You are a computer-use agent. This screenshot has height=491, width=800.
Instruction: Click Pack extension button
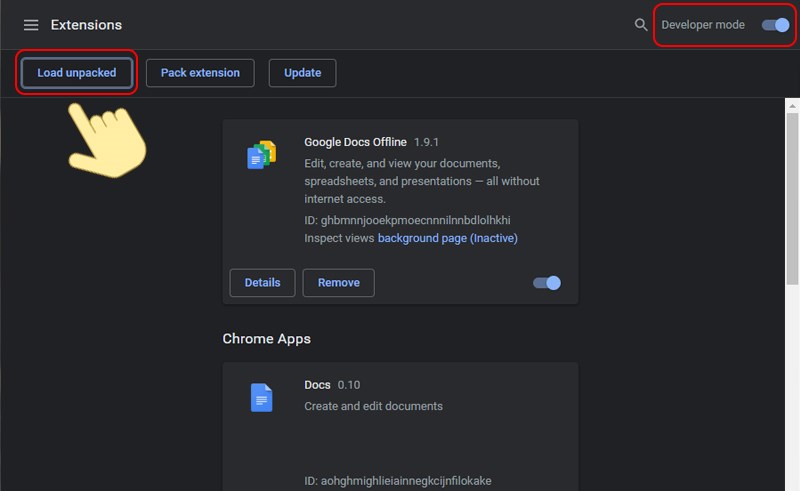pyautogui.click(x=200, y=73)
